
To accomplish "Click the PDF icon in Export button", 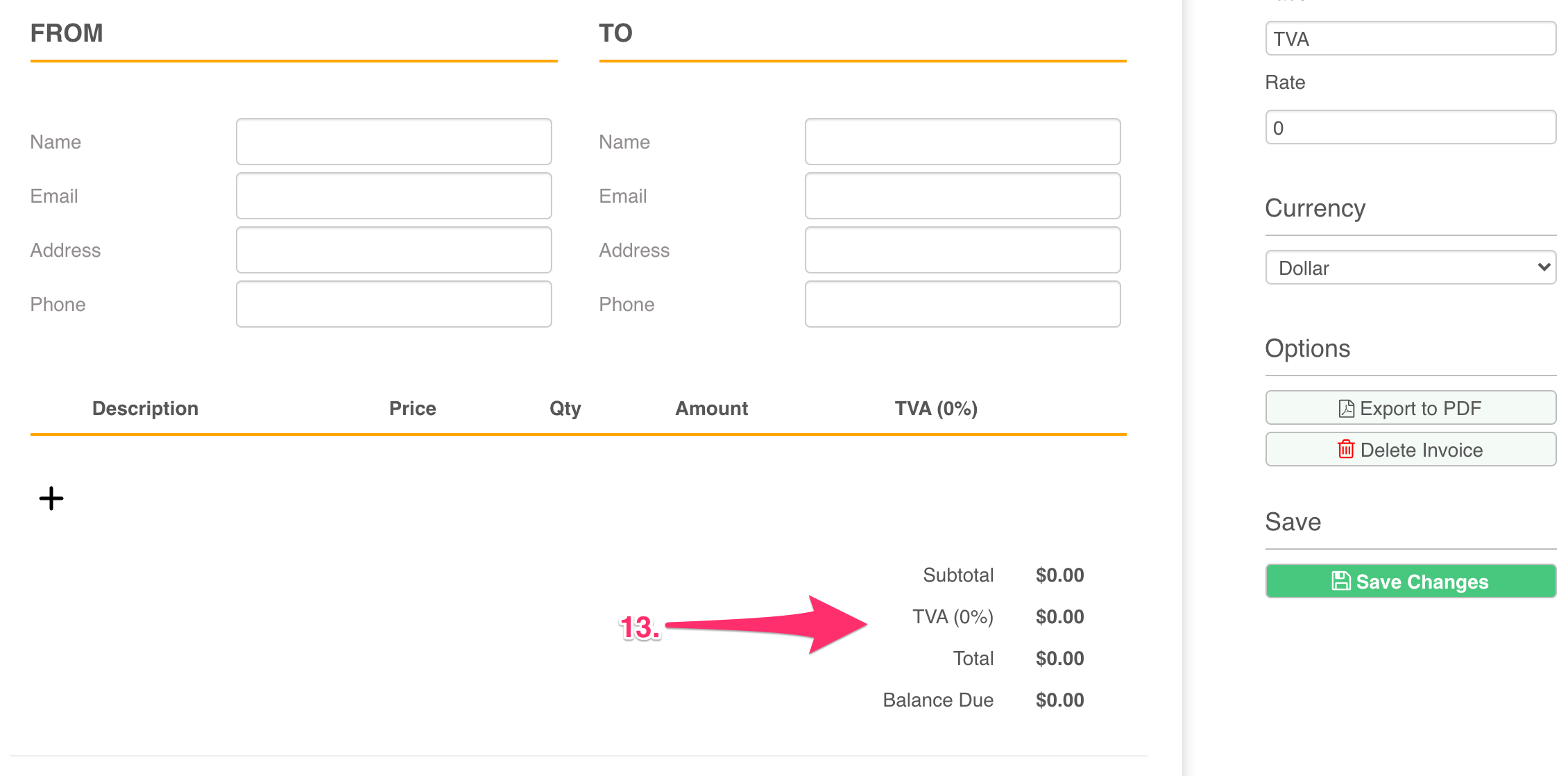I will [1346, 409].
